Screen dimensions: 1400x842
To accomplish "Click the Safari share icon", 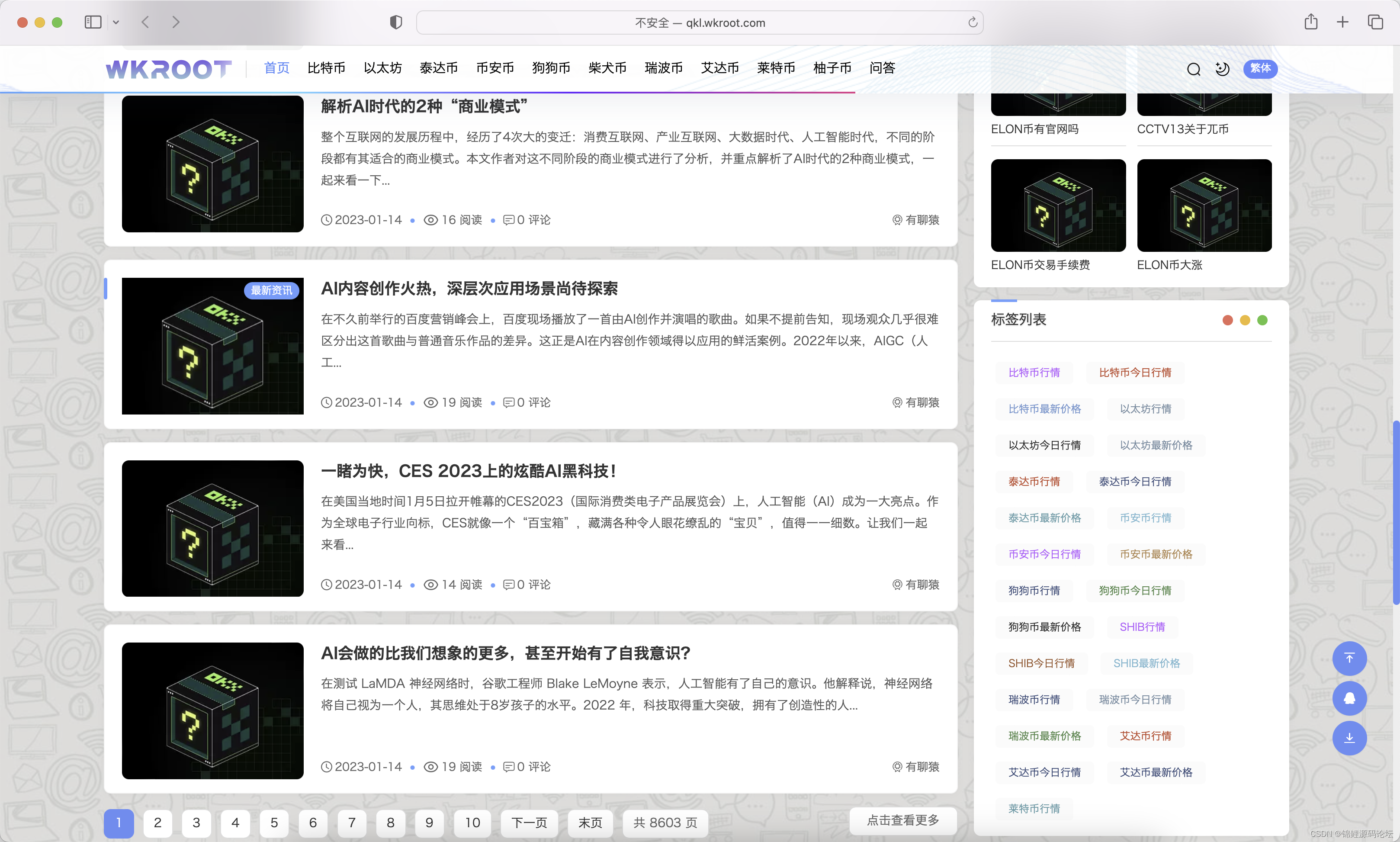I will pos(1310,22).
